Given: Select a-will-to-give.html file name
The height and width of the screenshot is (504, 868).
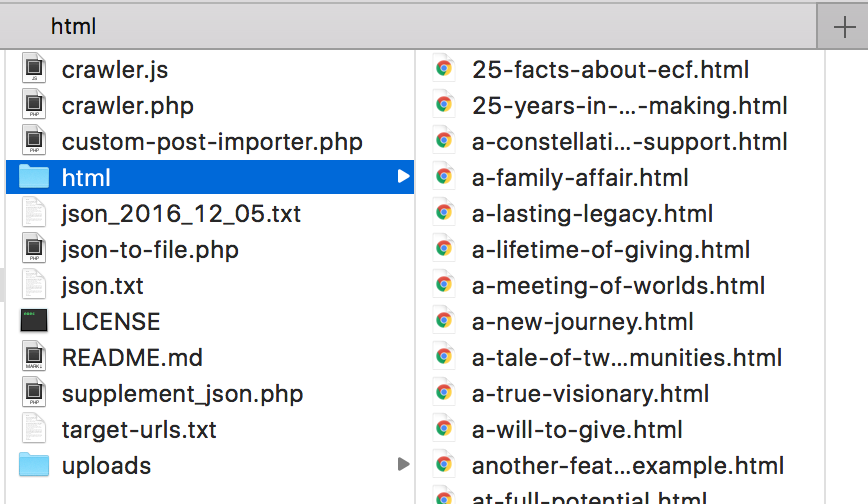Looking at the screenshot, I should click(x=577, y=430).
